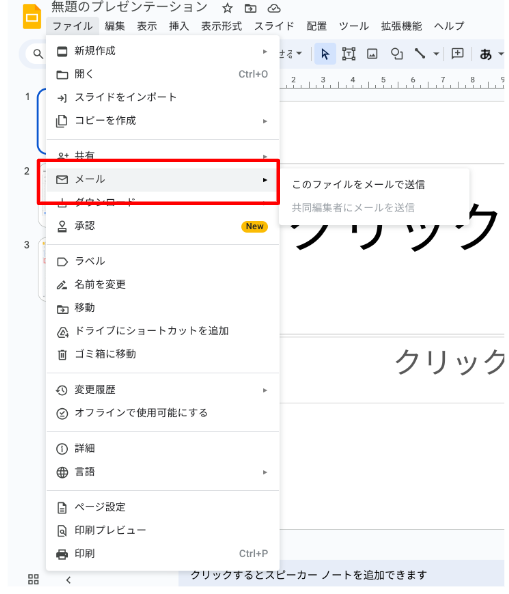Click the shape tool icon
Screen dimensions: 509x594
[397, 54]
